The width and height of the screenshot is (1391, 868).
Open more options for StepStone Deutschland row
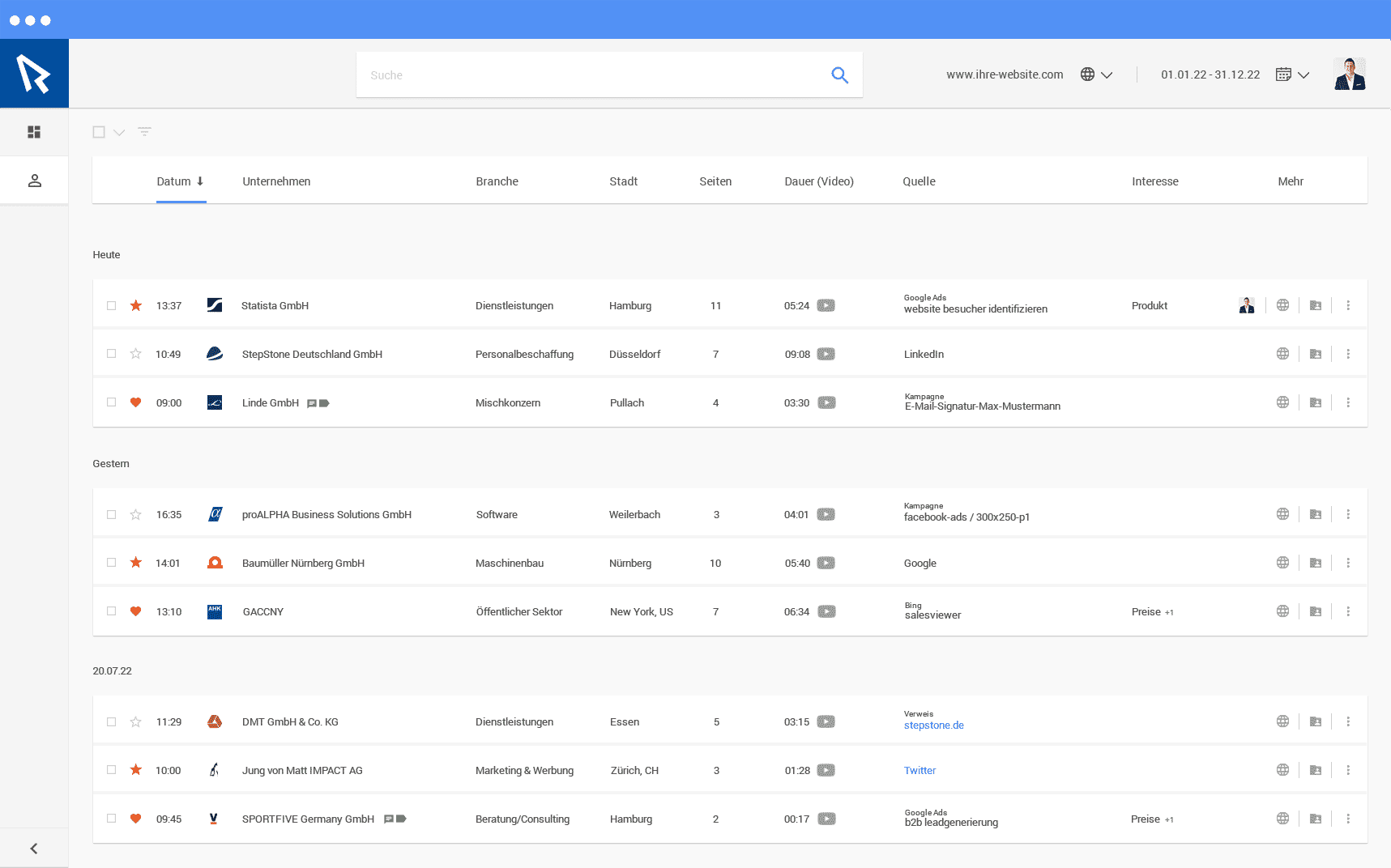point(1348,354)
